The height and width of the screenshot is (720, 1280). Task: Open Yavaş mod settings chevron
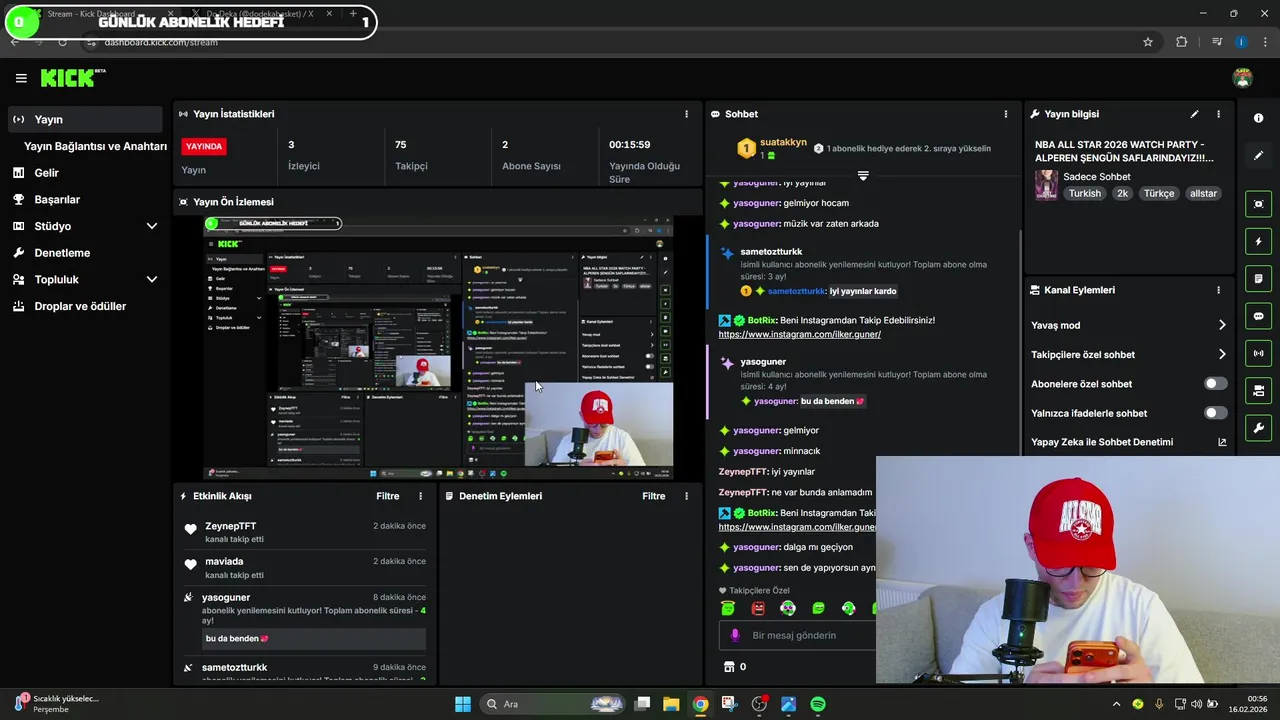point(1221,325)
